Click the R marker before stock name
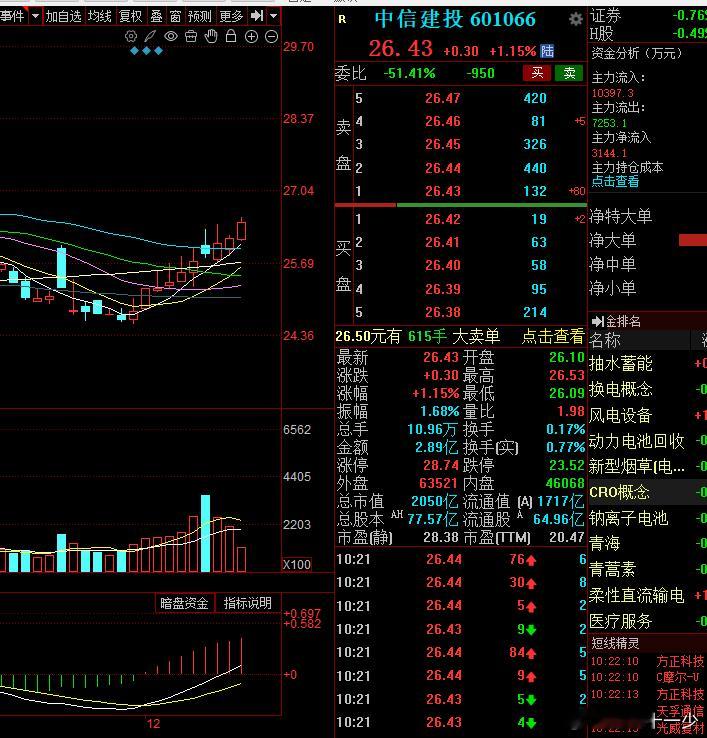This screenshot has height=738, width=707. point(342,19)
